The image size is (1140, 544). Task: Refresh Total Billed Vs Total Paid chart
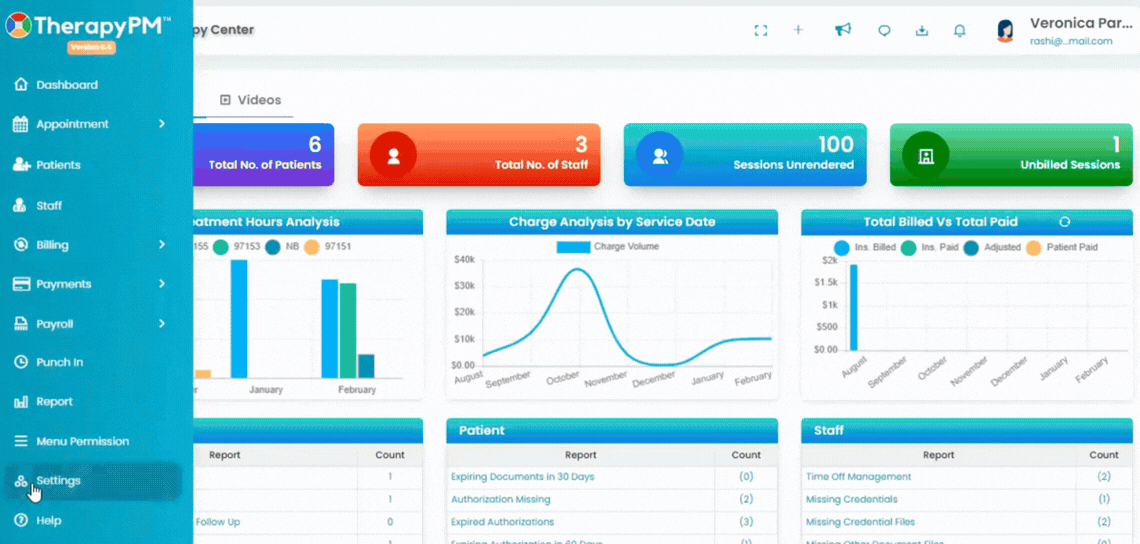point(1065,222)
